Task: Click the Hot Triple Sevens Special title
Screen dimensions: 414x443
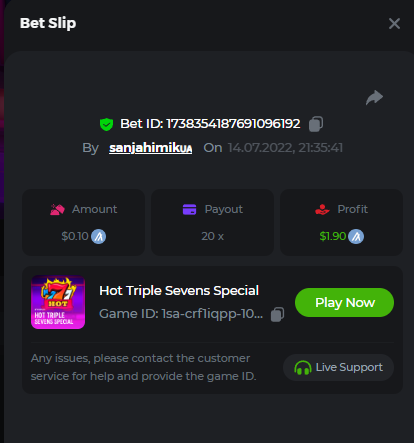Action: (179, 291)
